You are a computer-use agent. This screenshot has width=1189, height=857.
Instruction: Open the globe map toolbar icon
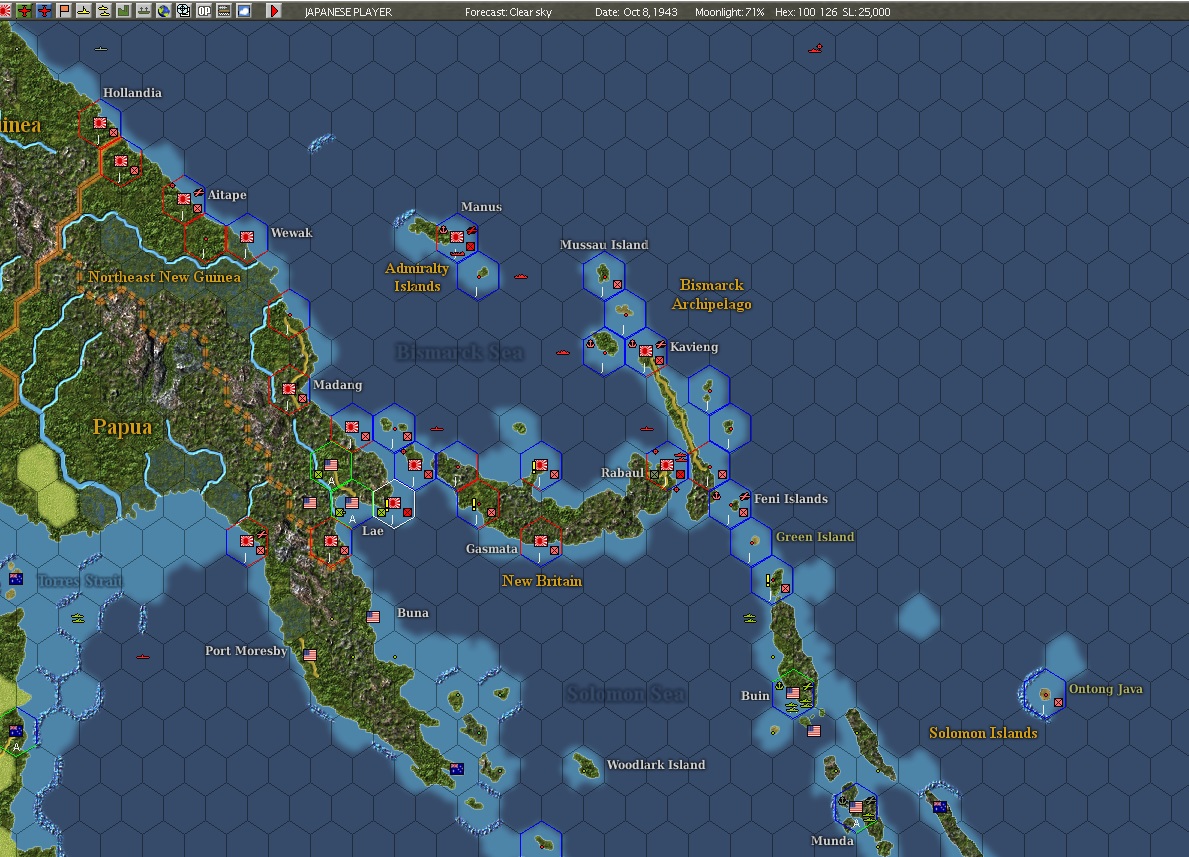tap(163, 11)
